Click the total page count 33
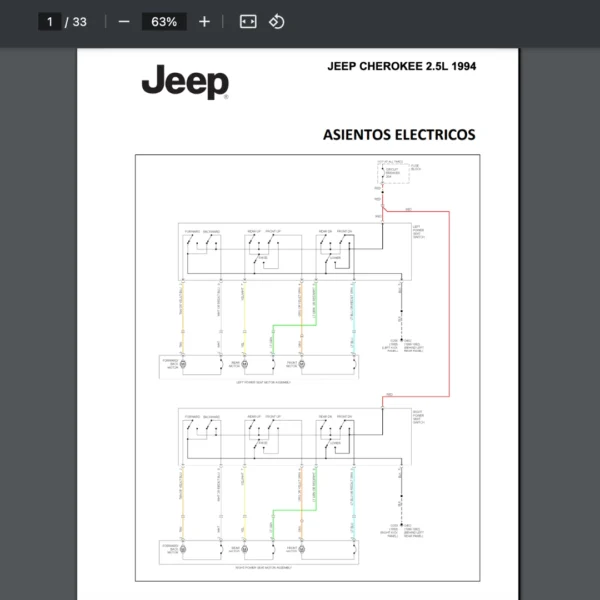 point(80,22)
